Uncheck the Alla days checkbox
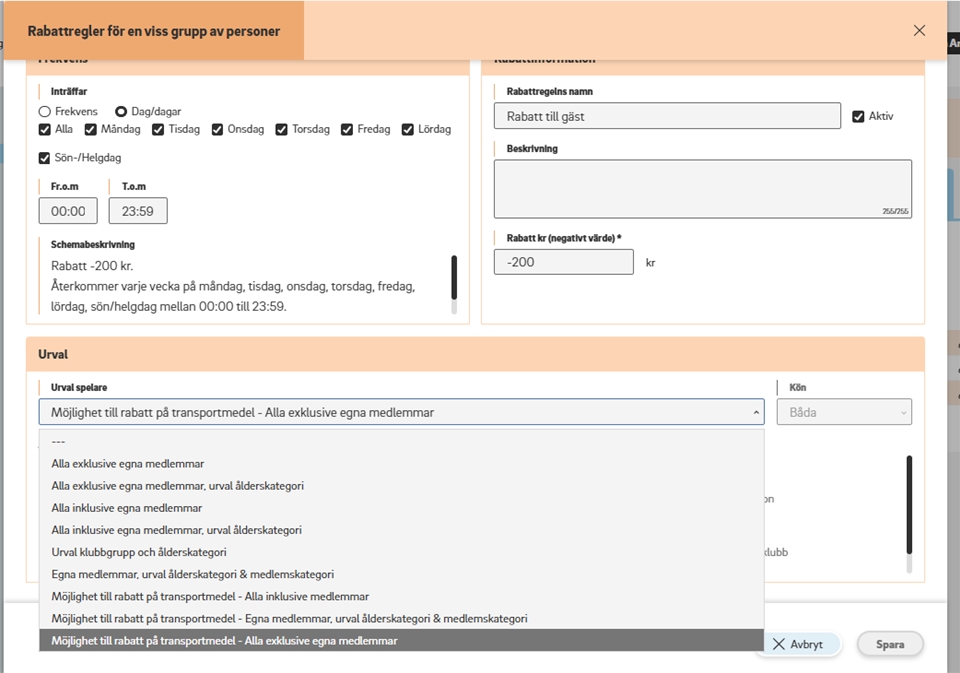This screenshot has height=673, width=960. (45, 129)
